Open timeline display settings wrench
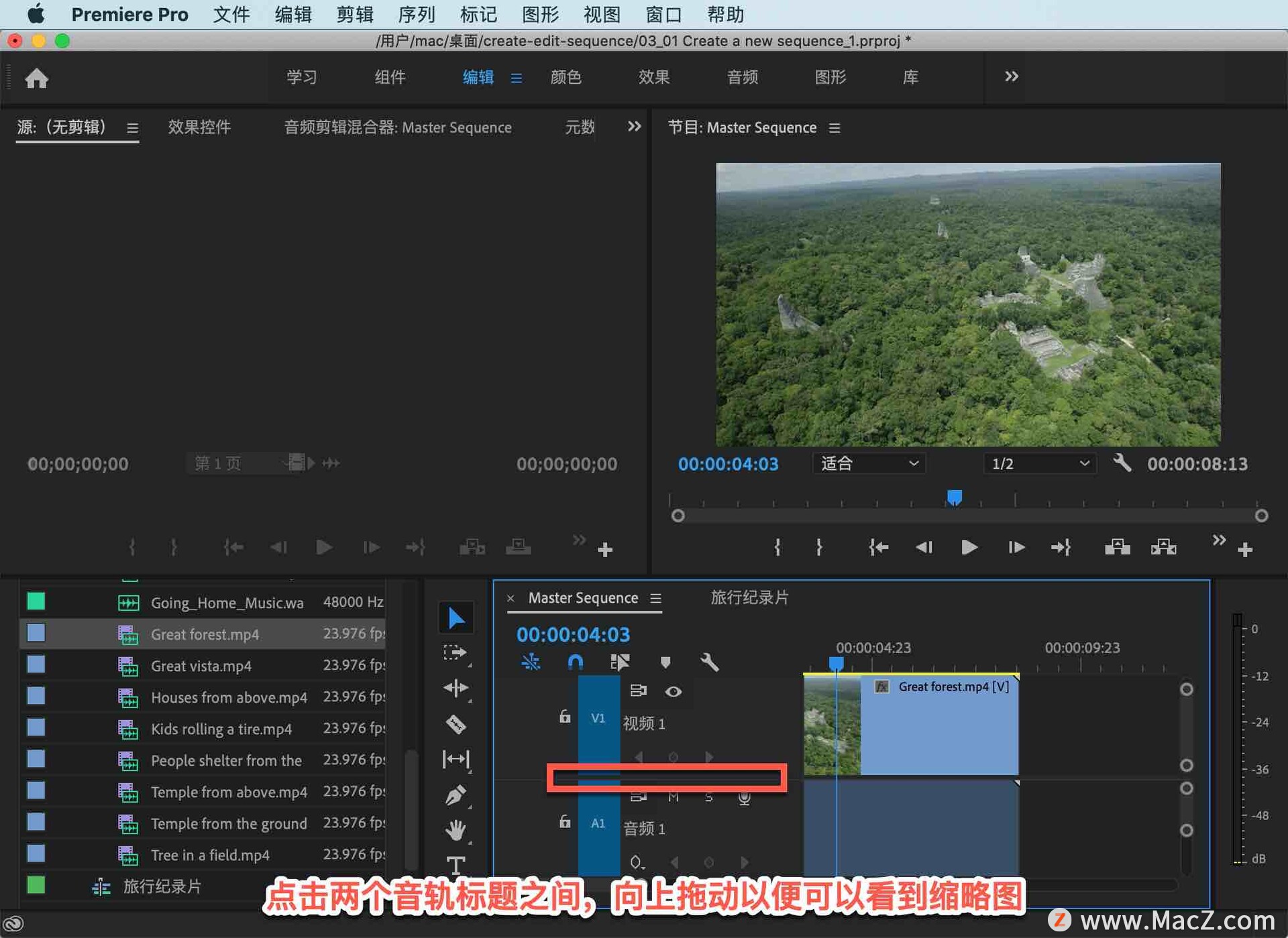 (709, 662)
